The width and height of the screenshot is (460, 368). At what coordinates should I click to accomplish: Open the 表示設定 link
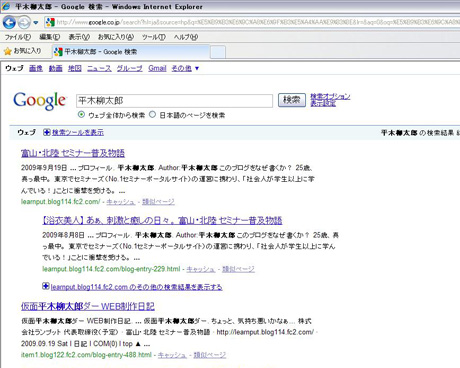coord(323,104)
